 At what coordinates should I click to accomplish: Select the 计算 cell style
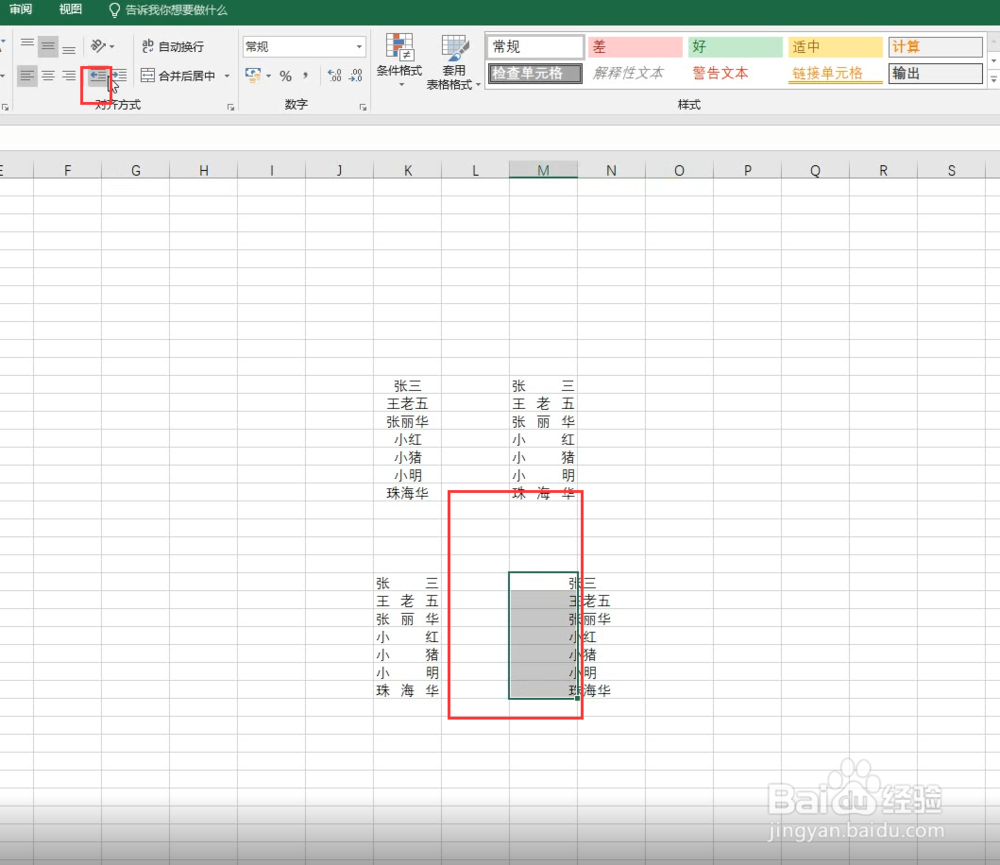(x=935, y=47)
